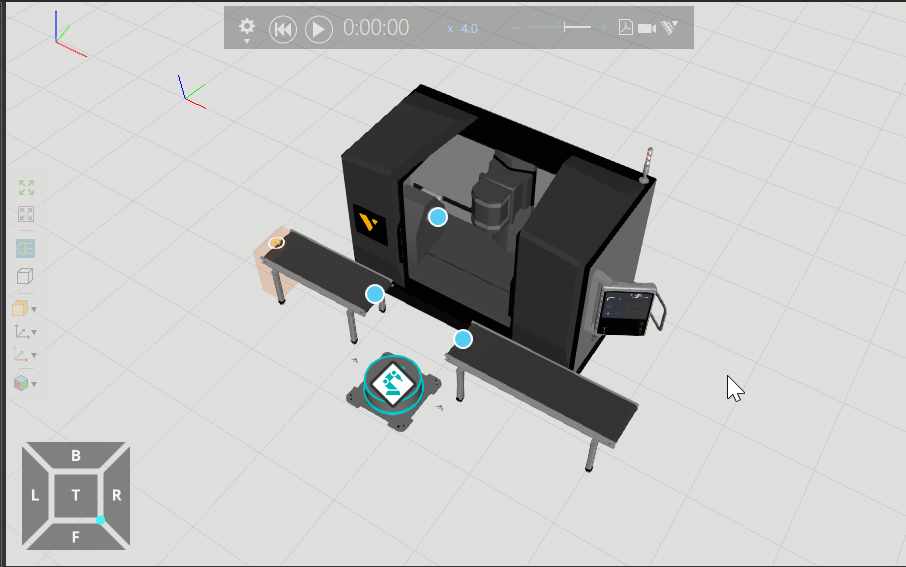Record simulation to video camera icon

[647, 28]
